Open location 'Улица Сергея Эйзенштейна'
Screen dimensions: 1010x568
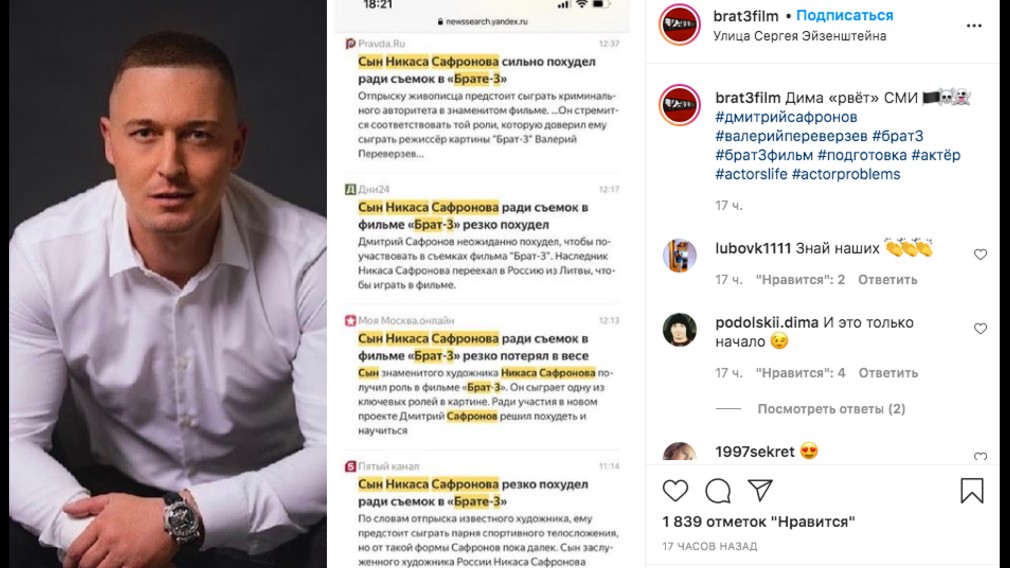(799, 36)
